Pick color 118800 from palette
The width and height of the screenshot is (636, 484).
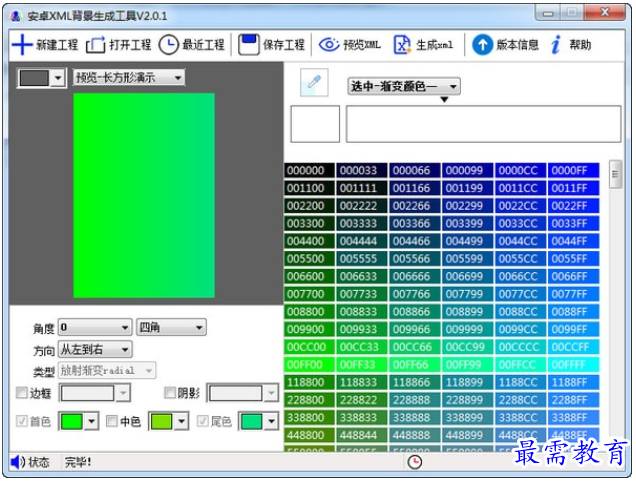pos(309,383)
